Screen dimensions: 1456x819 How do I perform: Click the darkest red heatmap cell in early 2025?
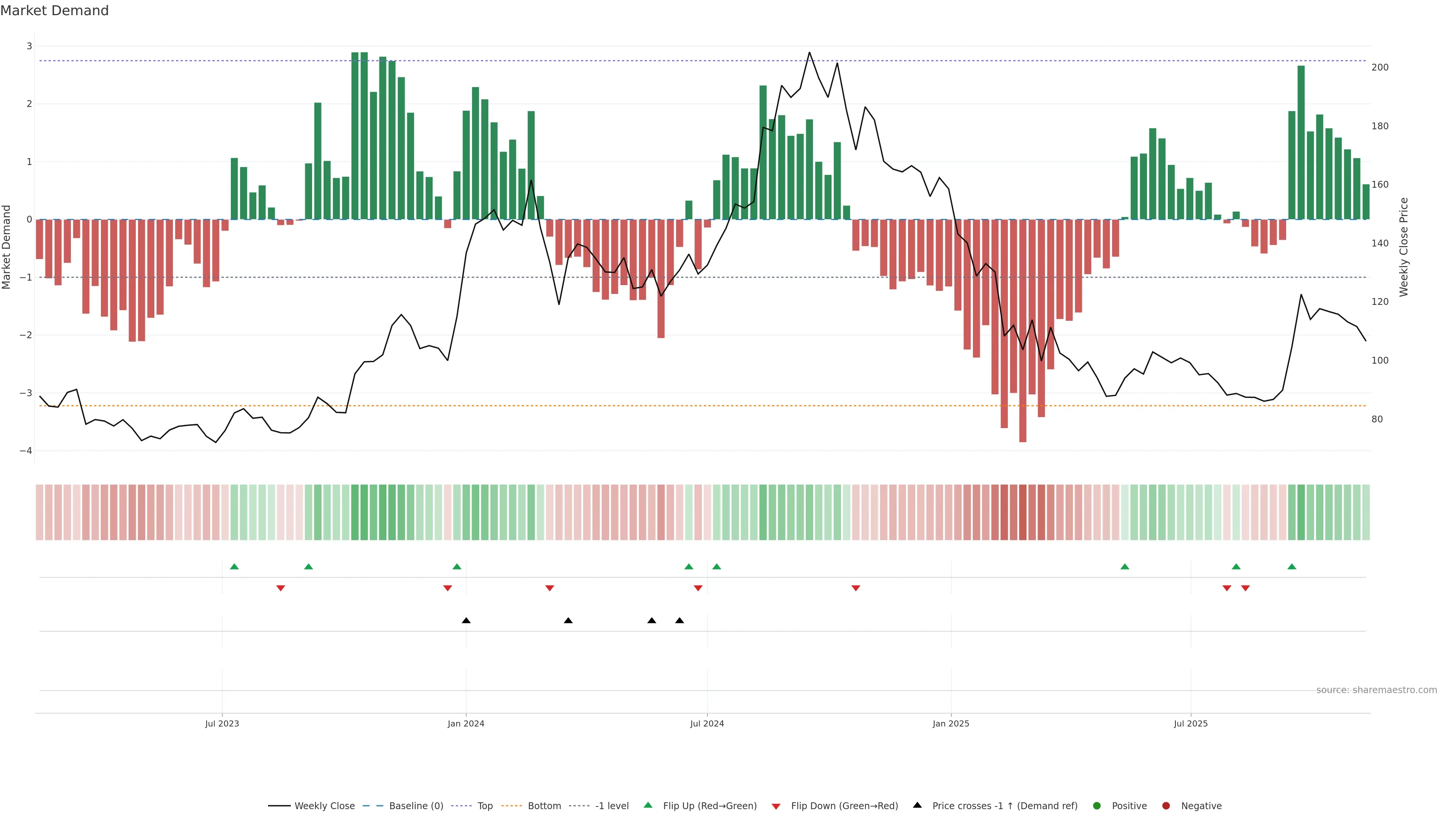1023,512
